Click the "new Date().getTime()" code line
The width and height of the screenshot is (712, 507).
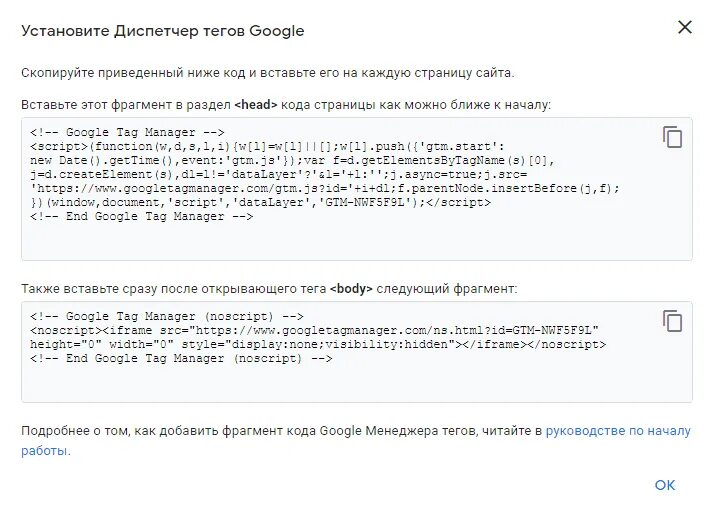292,160
